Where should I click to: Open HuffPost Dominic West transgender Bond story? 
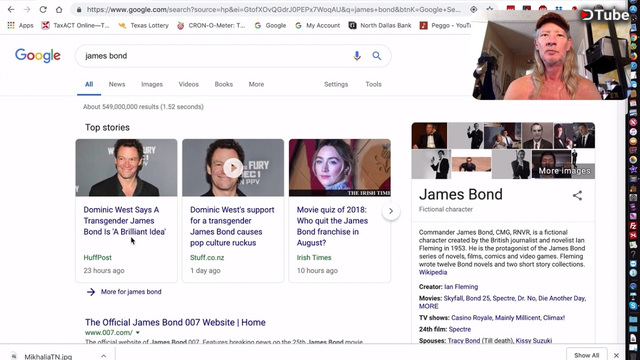124,221
